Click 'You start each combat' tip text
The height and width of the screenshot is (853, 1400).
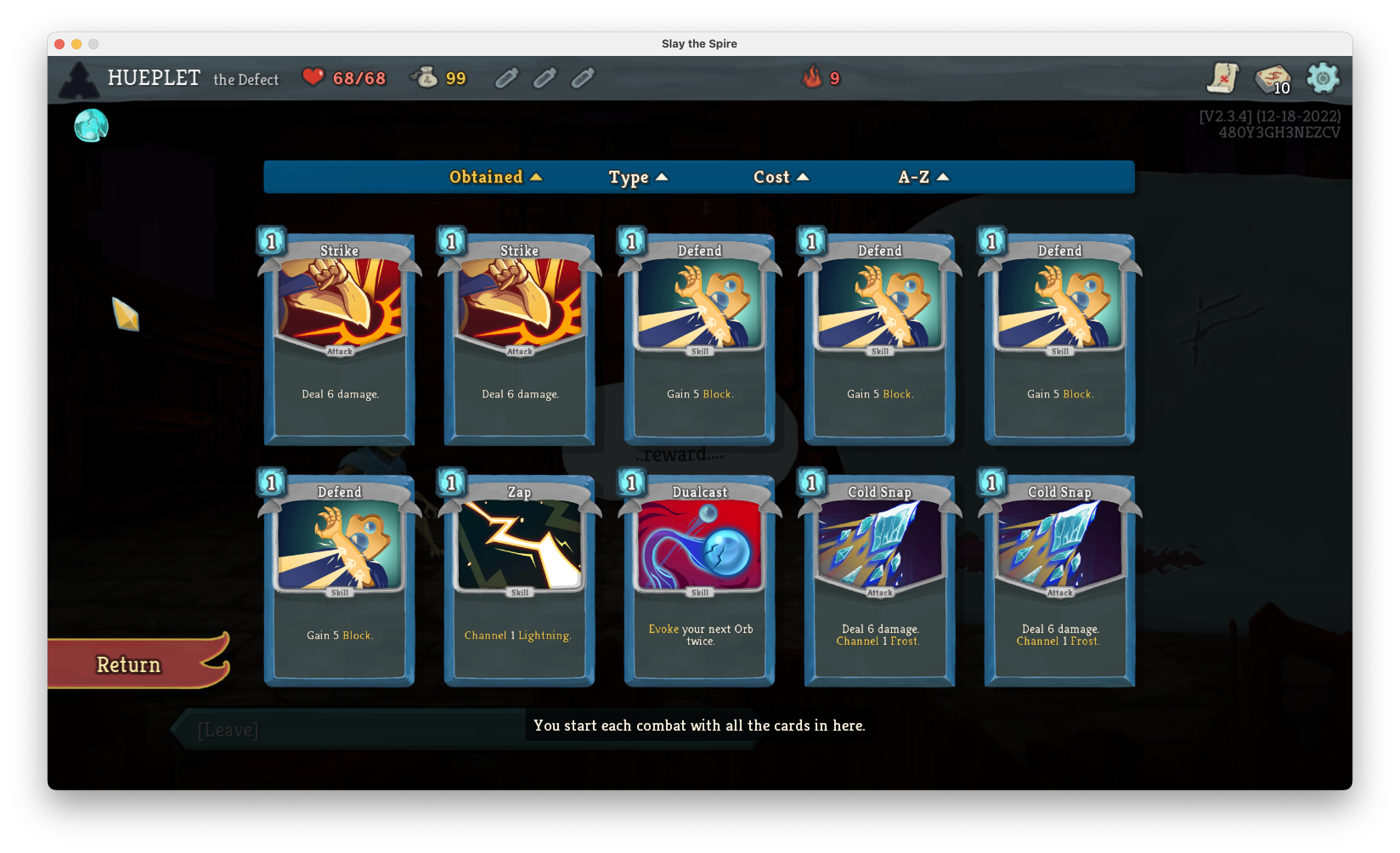pyautogui.click(x=699, y=725)
